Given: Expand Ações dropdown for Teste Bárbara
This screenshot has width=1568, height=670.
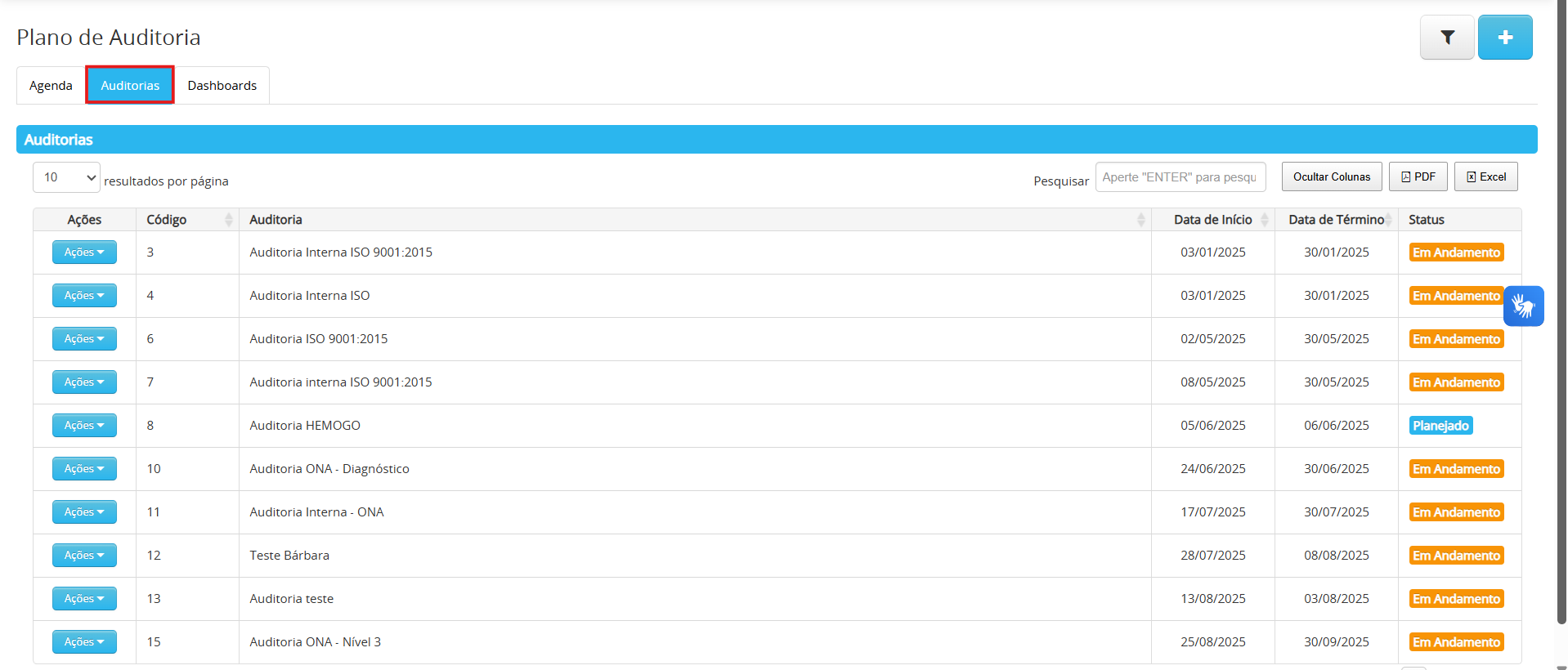Looking at the screenshot, I should [84, 556].
